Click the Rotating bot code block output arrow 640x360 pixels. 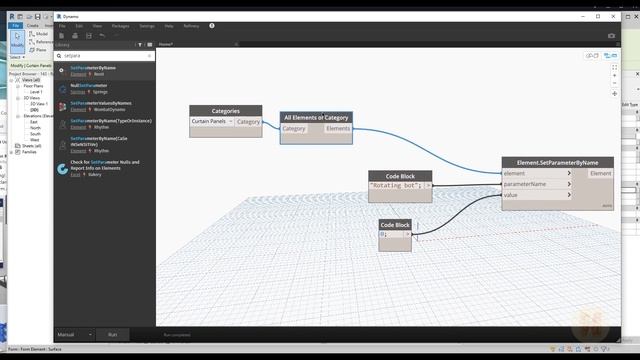(428, 186)
